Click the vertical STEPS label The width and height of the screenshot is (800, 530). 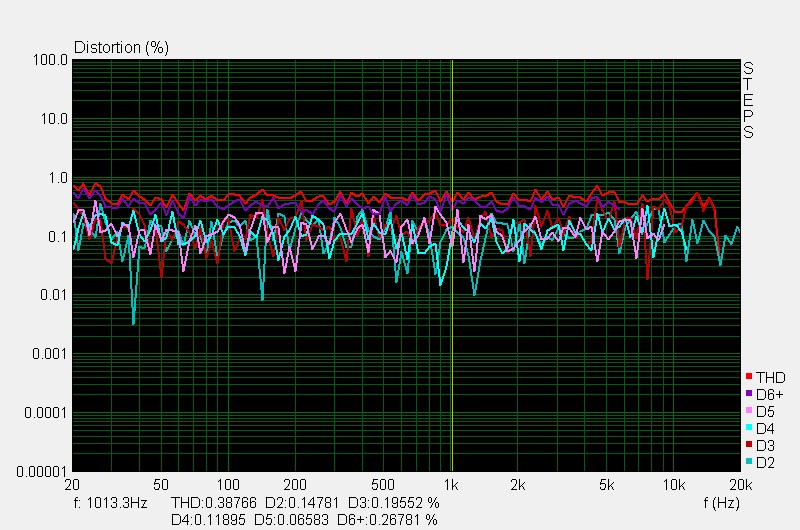pos(748,100)
